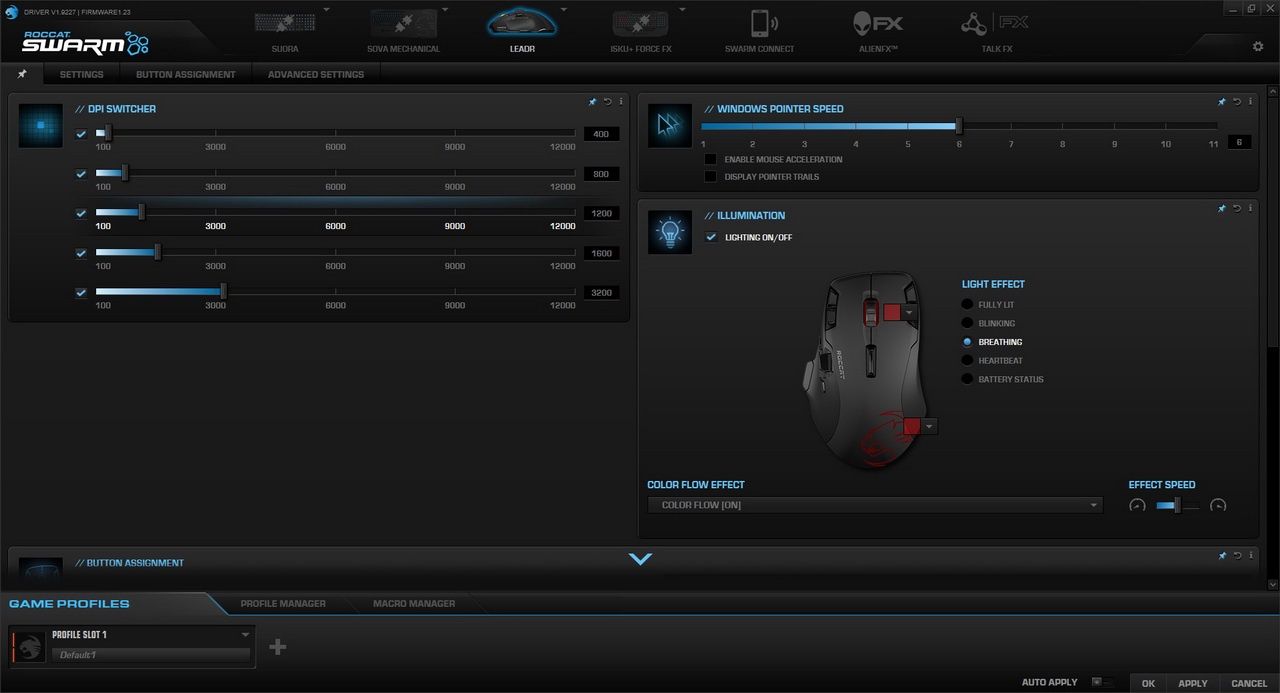
Task: Click the Apply button
Action: point(1193,683)
